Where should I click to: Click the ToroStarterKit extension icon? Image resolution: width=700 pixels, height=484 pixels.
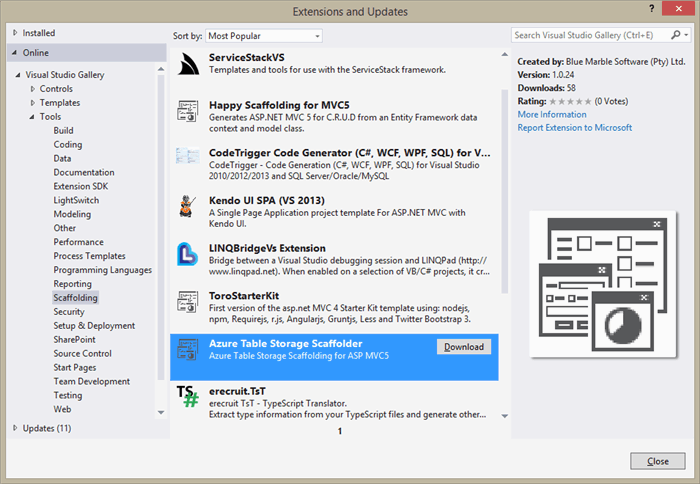click(188, 302)
